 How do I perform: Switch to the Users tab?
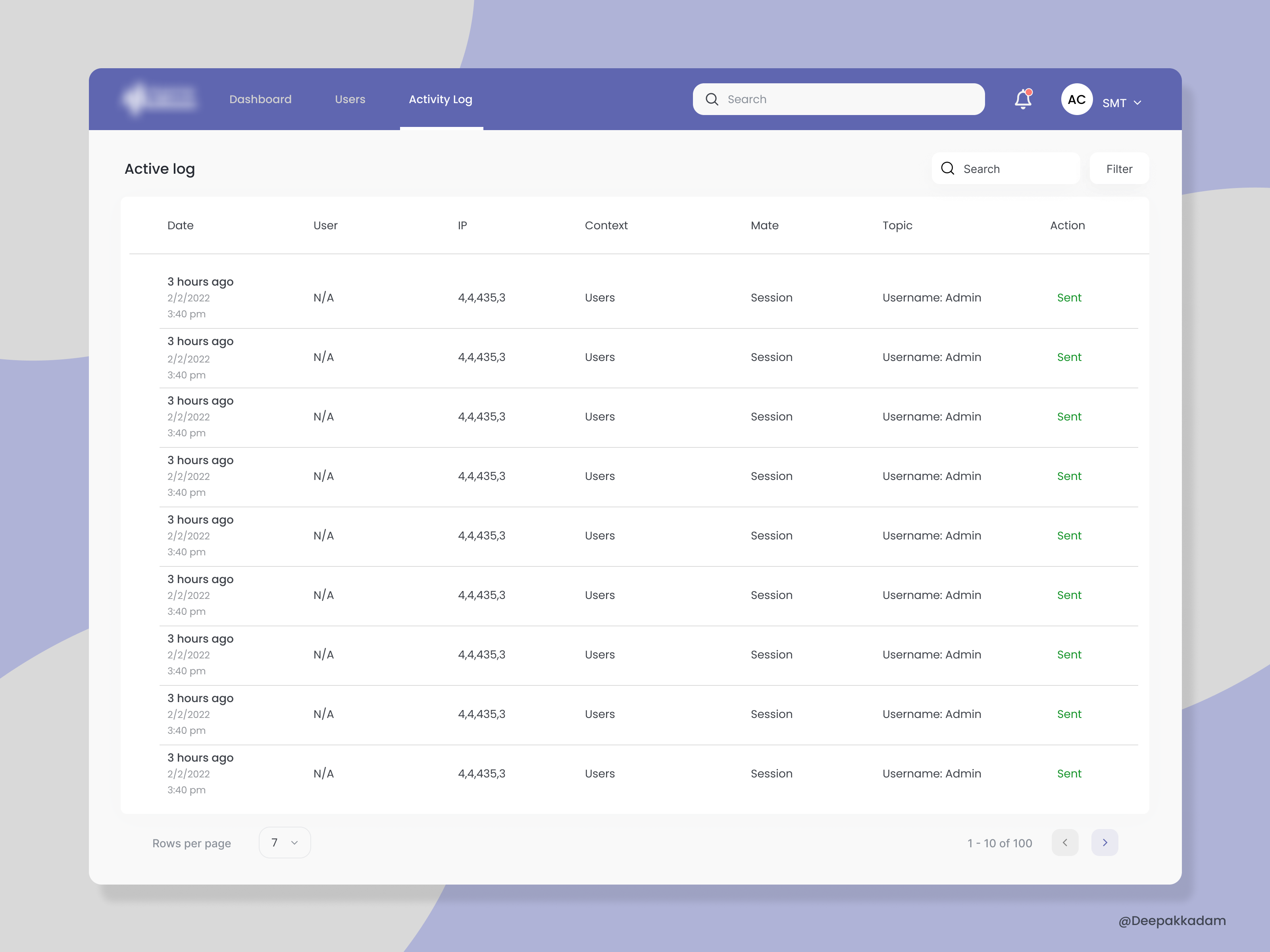350,99
